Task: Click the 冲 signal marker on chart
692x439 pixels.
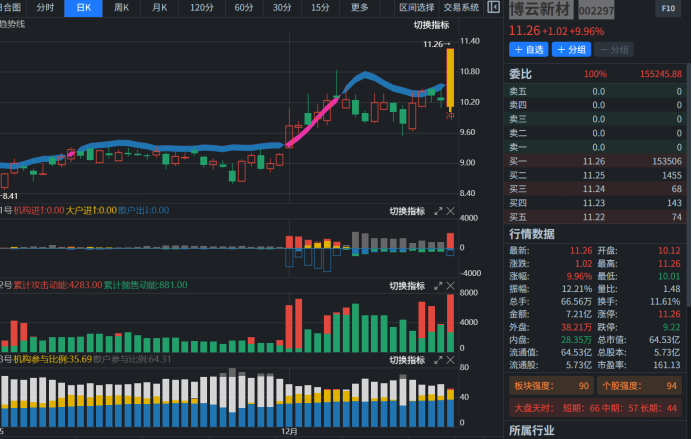Action: (x=449, y=116)
